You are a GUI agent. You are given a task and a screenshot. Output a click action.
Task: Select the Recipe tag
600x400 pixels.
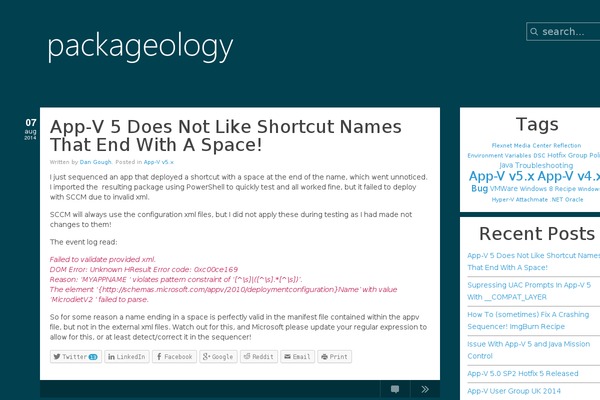565,189
